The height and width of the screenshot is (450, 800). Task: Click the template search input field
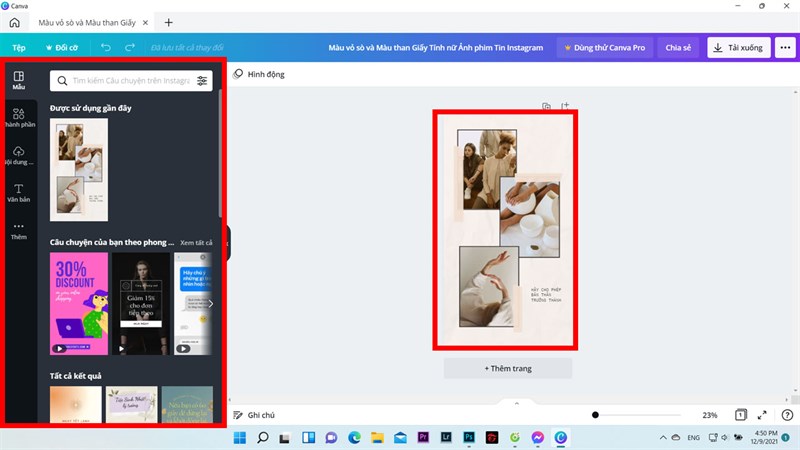point(131,81)
